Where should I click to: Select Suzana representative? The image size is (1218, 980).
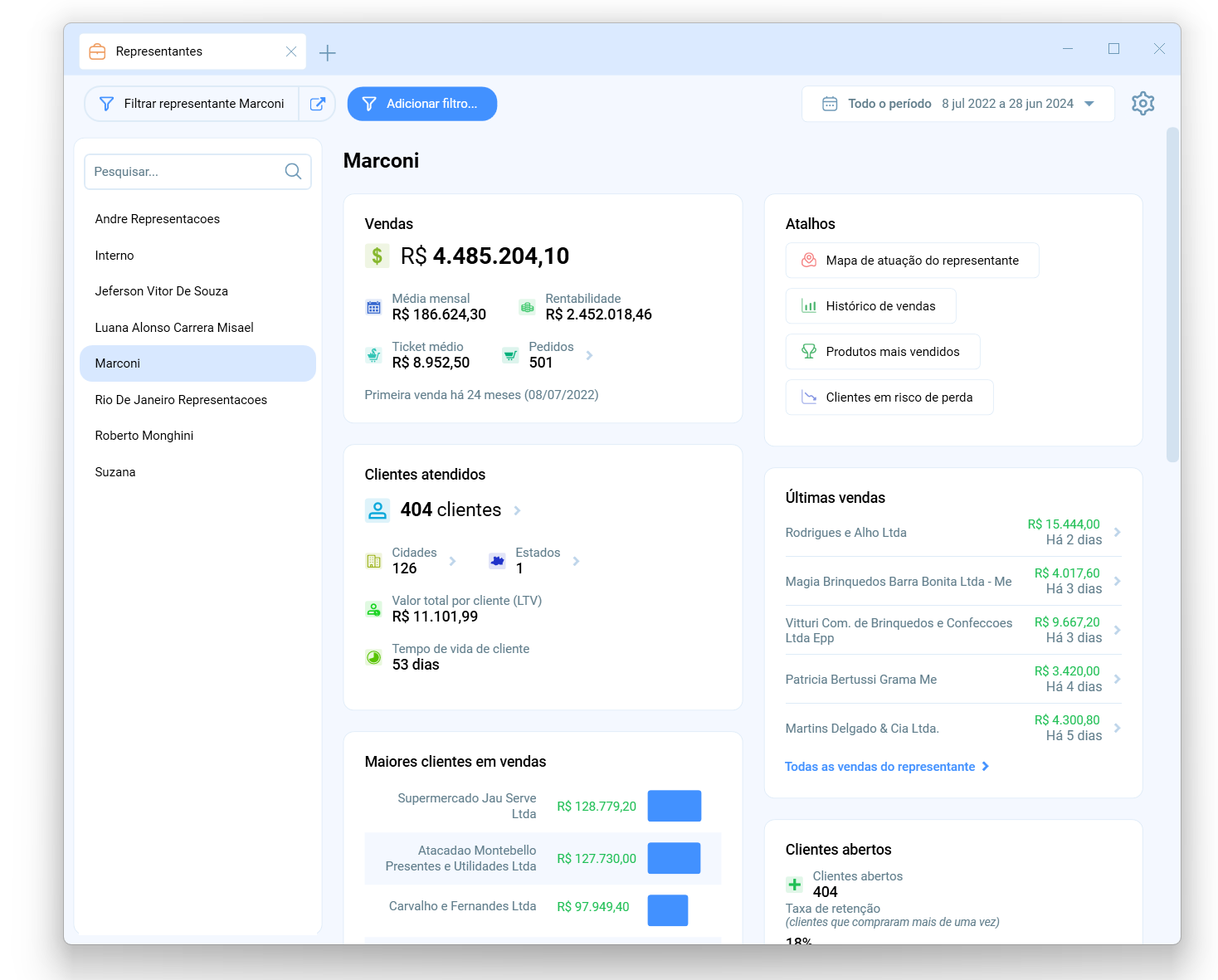click(x=197, y=472)
